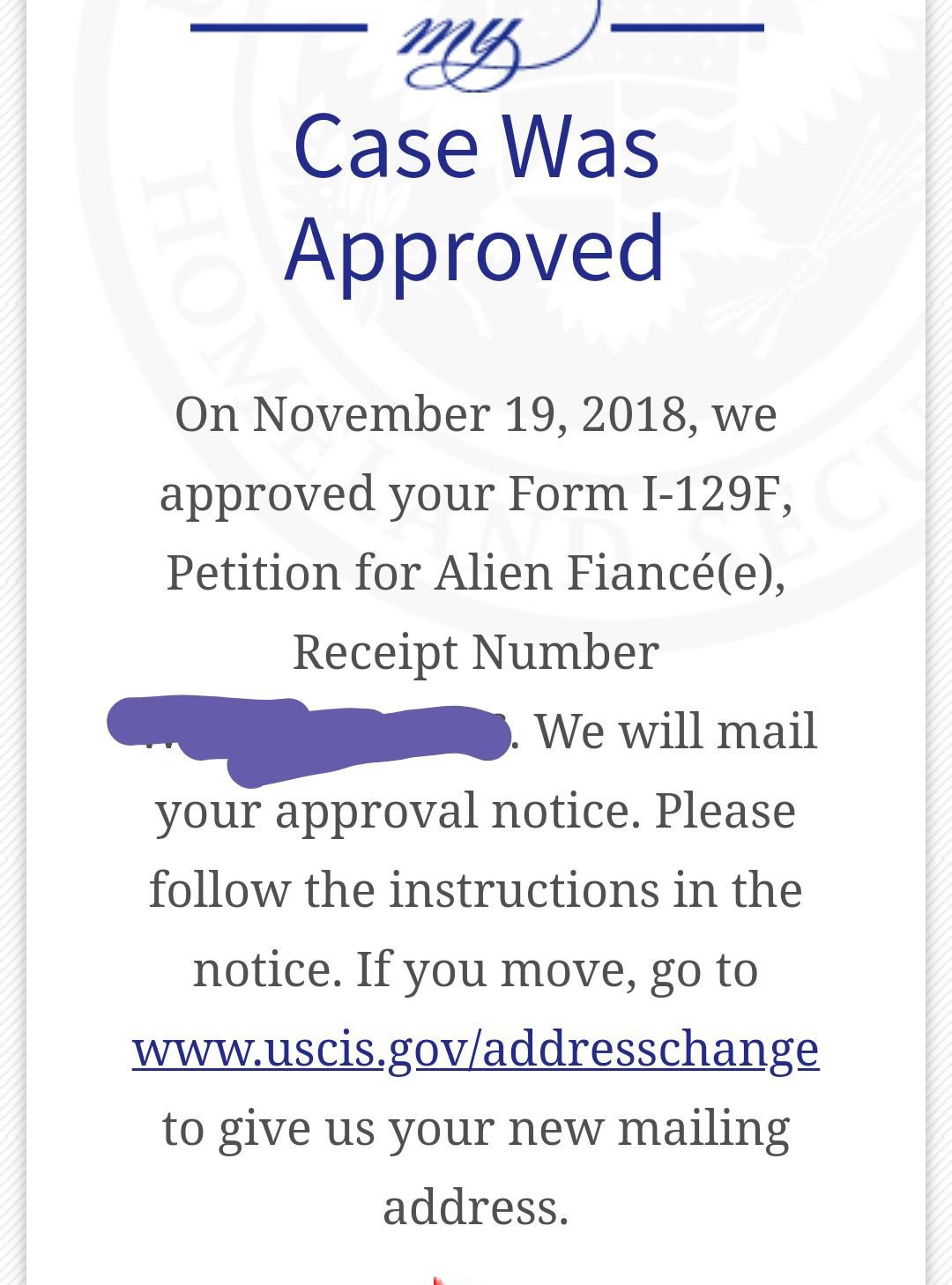Screen dimensions: 952x1285
Task: Click the 'follow the instructions in the' line
Action: tap(476, 889)
